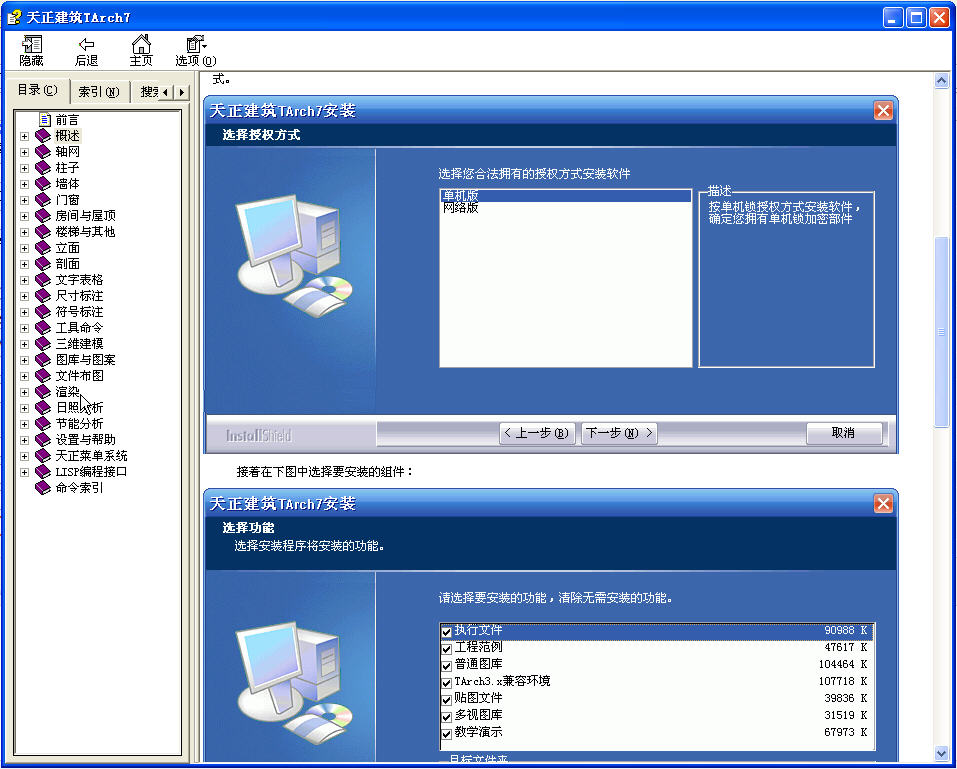
Task: Click the book icon beside LISP编程接口
Action: pos(43,472)
